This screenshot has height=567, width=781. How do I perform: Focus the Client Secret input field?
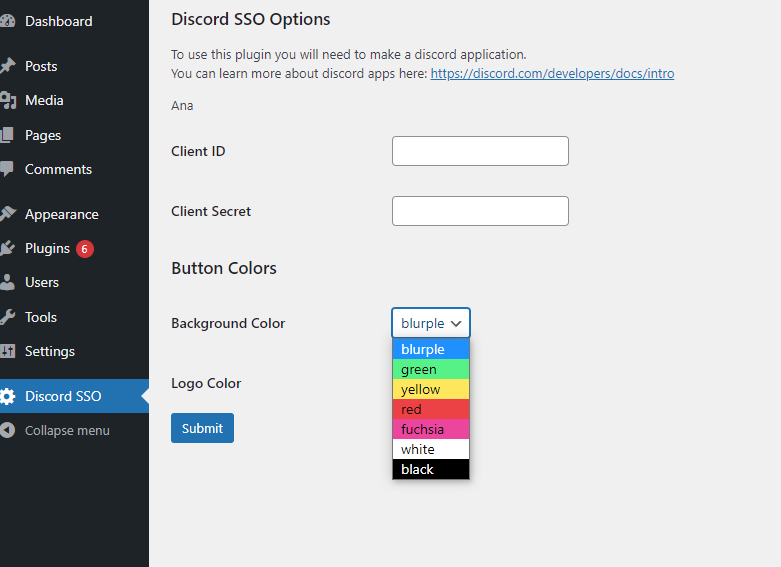pyautogui.click(x=480, y=211)
